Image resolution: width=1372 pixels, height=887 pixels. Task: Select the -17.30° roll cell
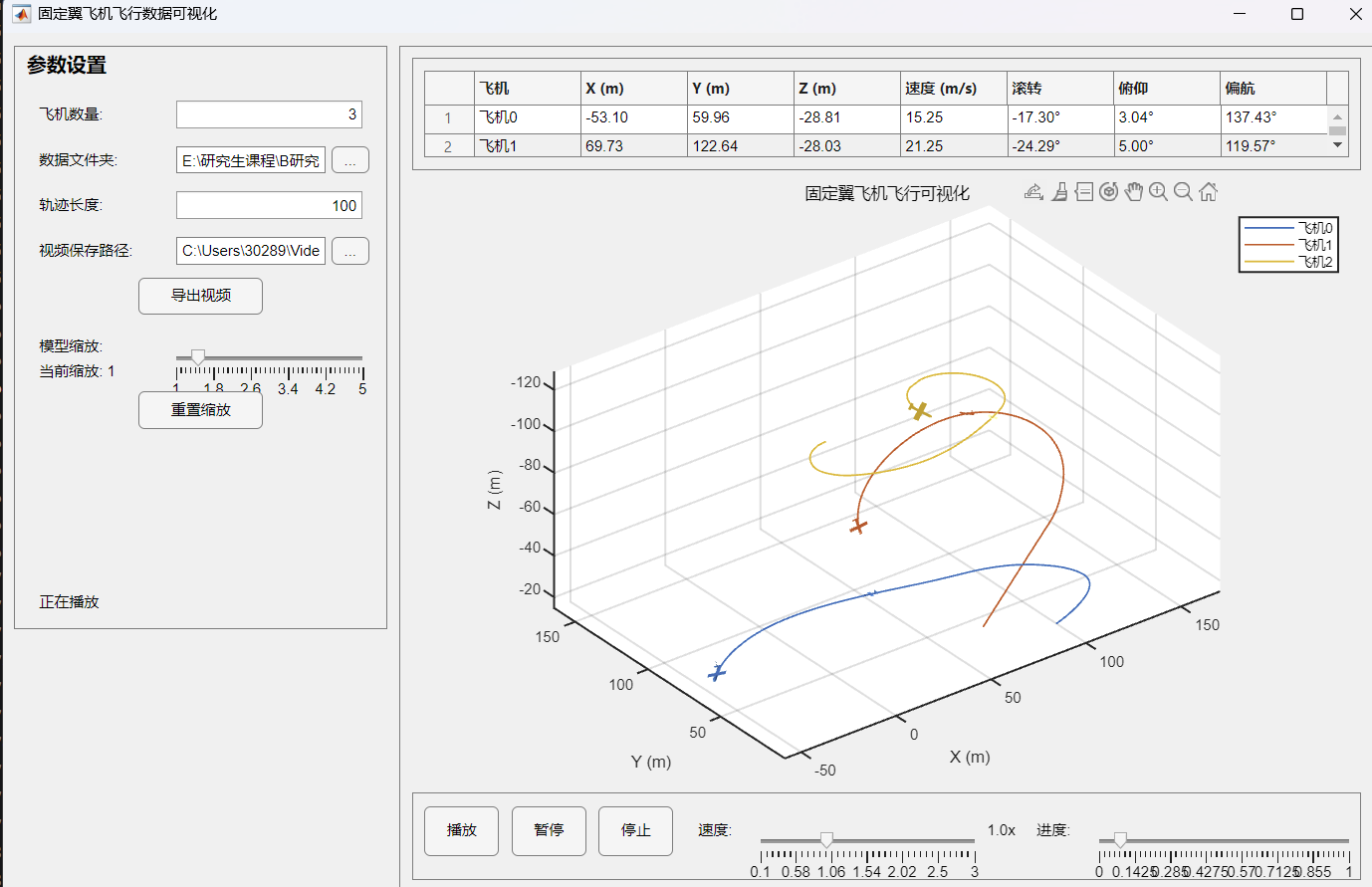click(x=1060, y=117)
